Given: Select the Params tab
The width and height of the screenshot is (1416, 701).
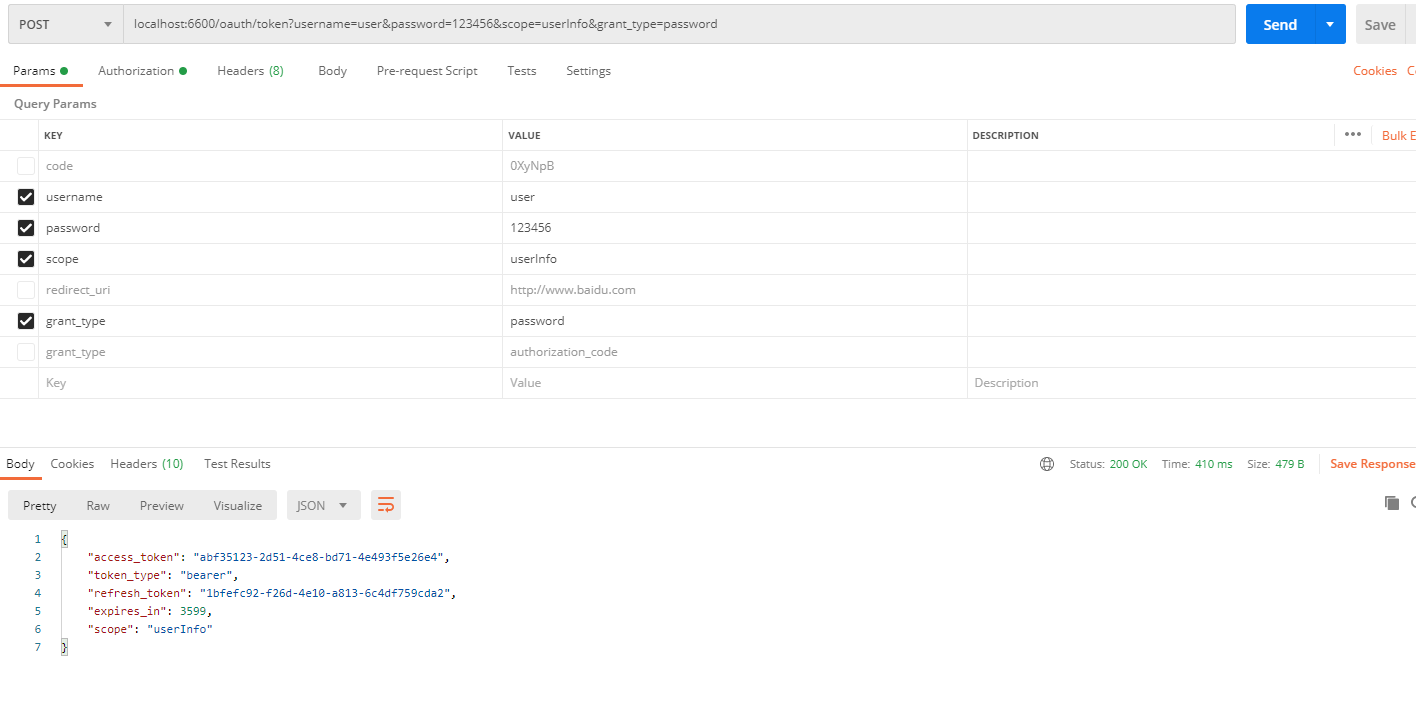Looking at the screenshot, I should [40, 71].
